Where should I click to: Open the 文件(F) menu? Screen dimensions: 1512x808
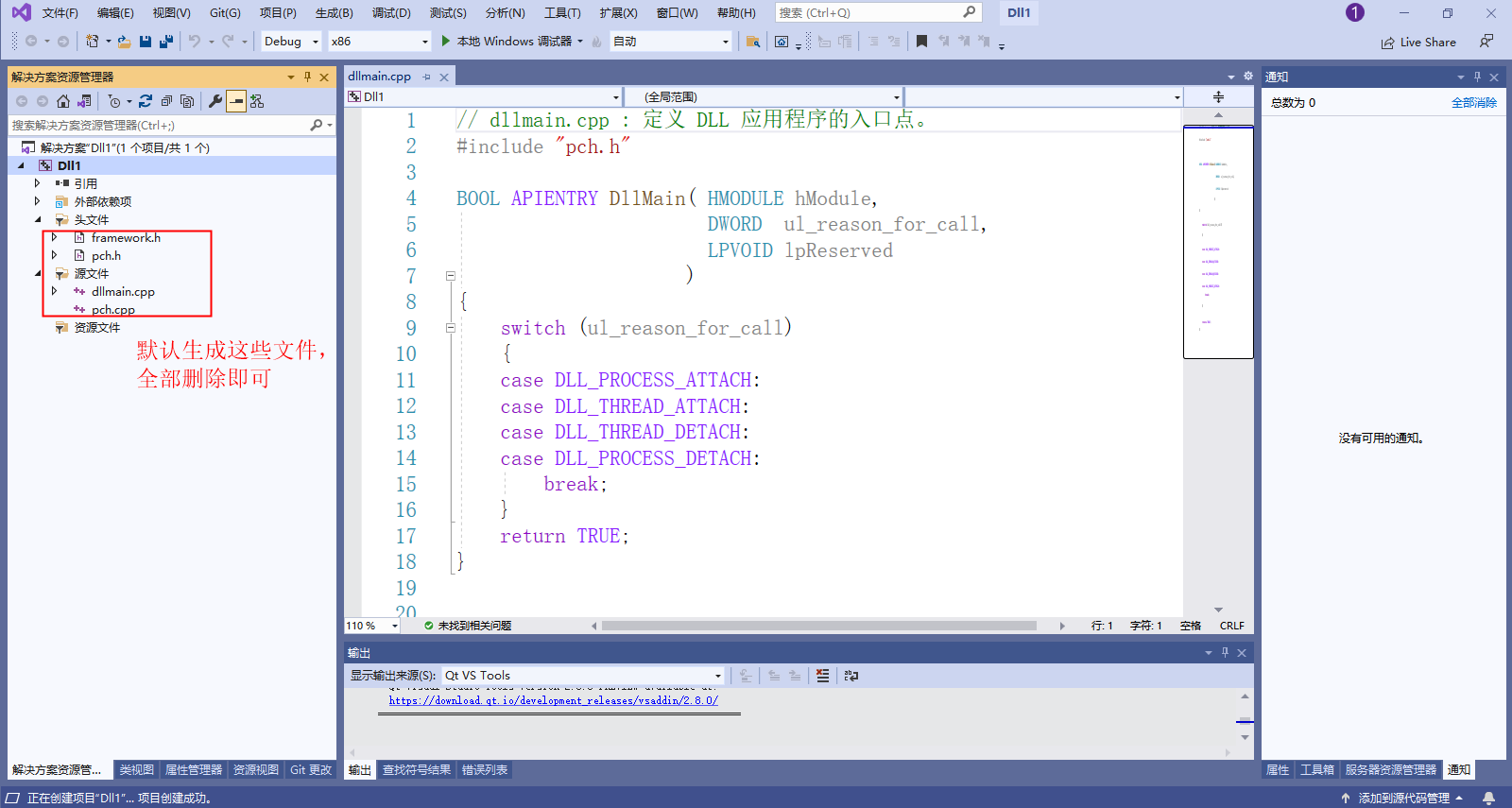click(60, 13)
